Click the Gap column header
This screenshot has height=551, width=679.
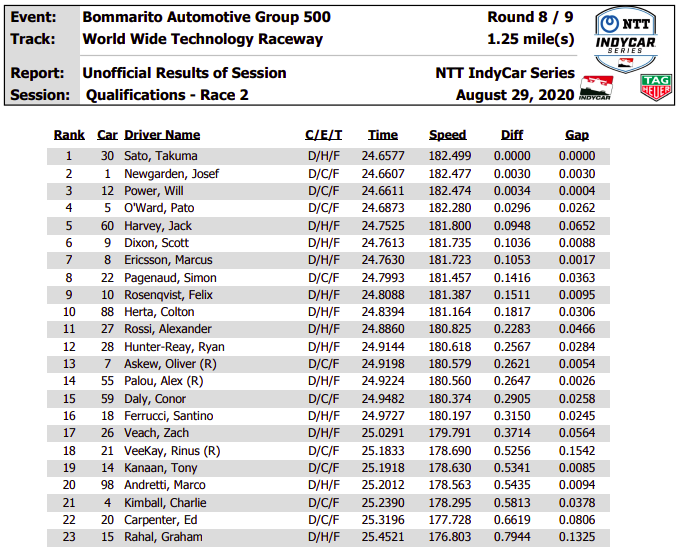[x=576, y=135]
